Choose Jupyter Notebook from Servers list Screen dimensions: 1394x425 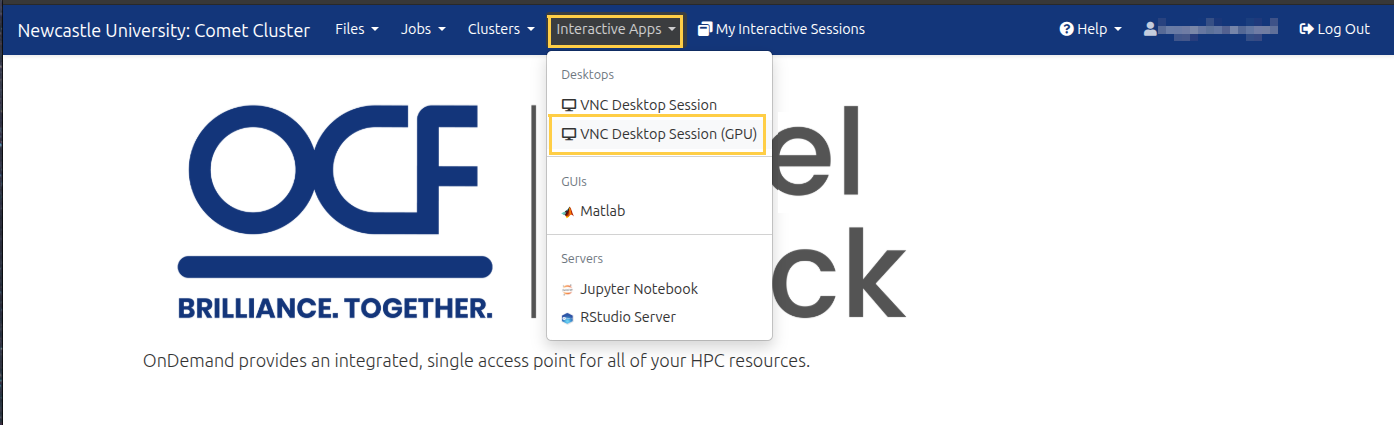tap(638, 289)
